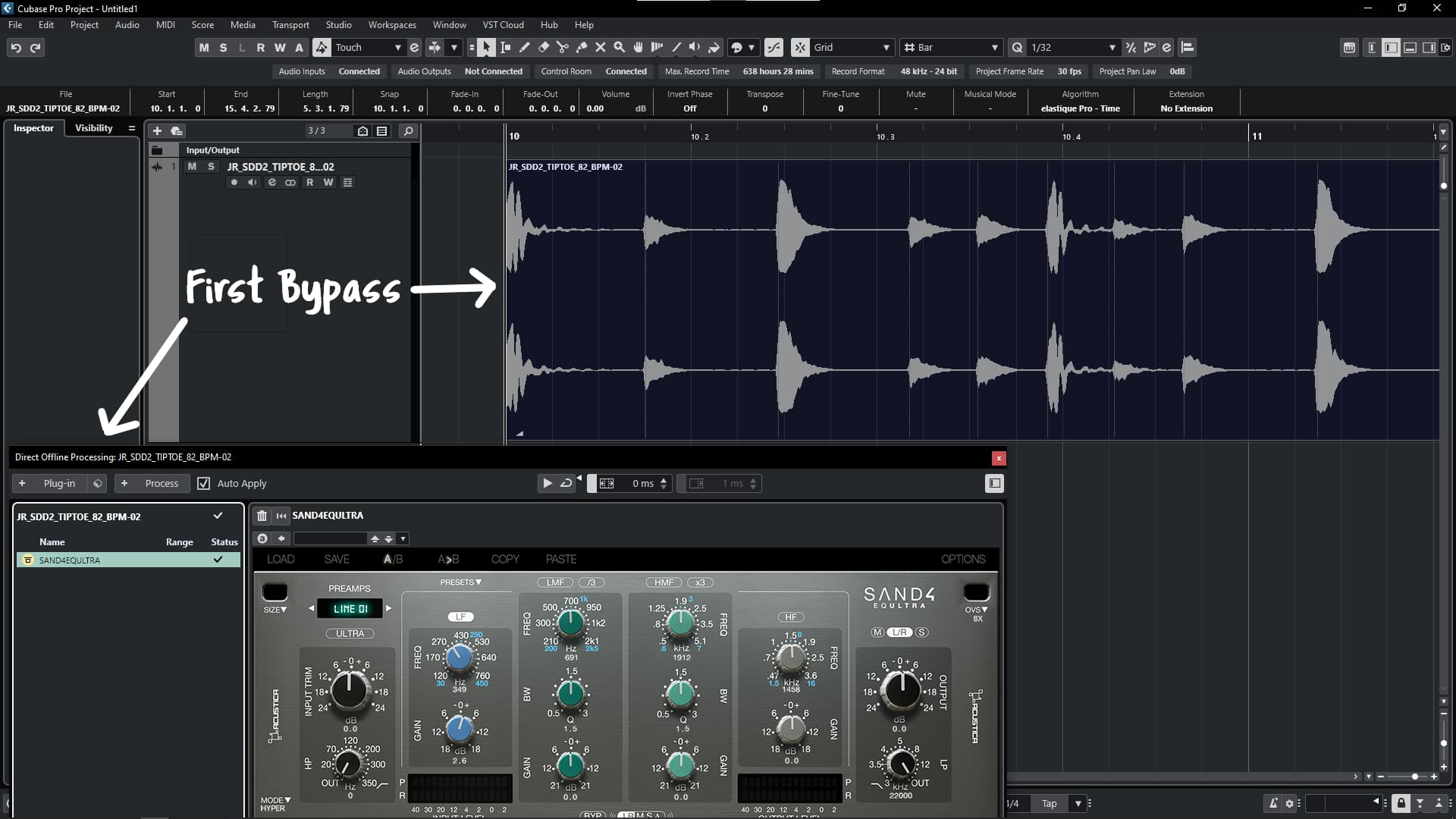
Task: Click LOAD in the plugin header
Action: (281, 559)
